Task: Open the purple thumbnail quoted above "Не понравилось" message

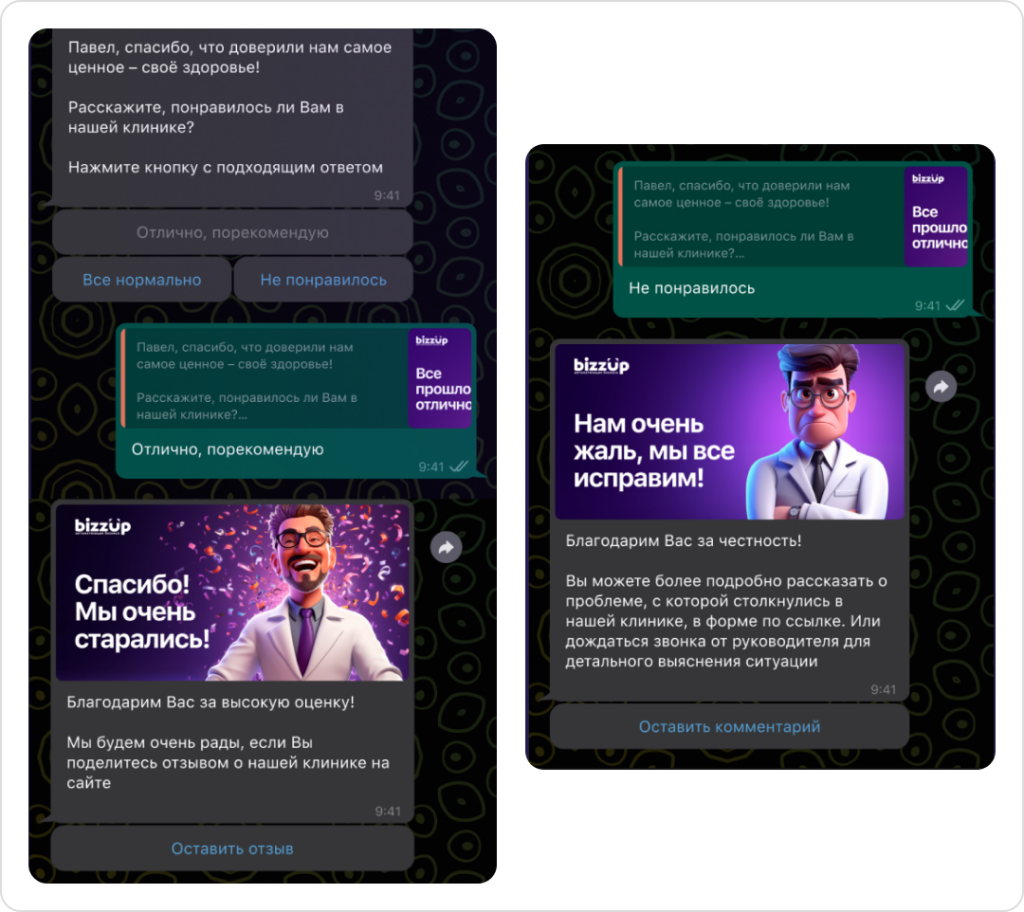Action: pos(936,216)
